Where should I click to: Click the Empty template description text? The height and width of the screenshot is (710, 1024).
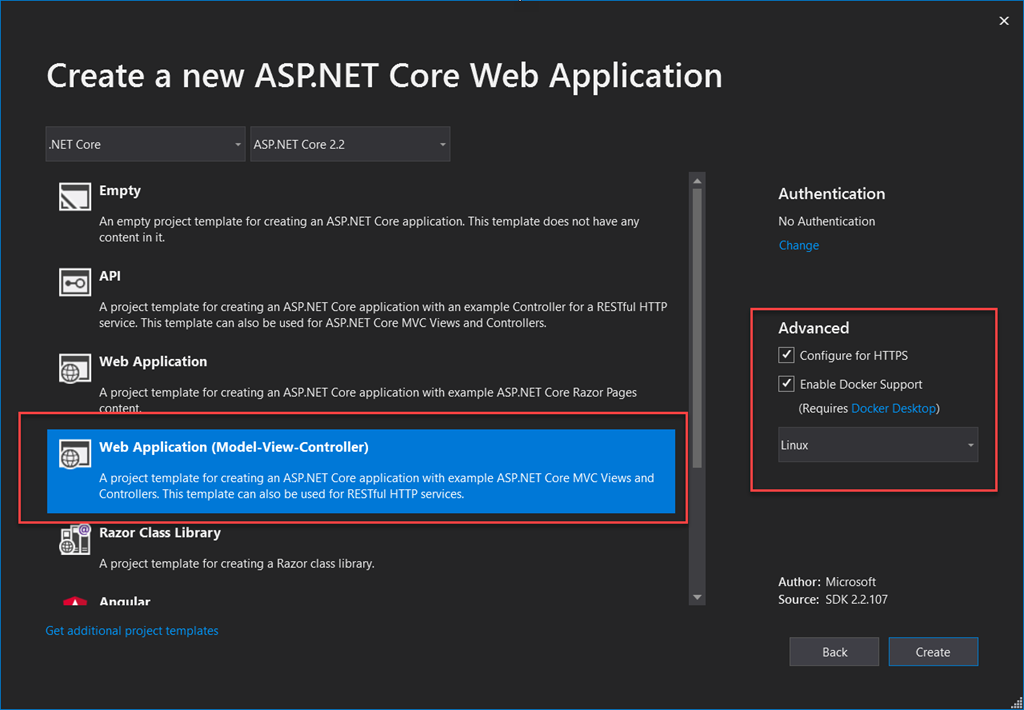369,229
